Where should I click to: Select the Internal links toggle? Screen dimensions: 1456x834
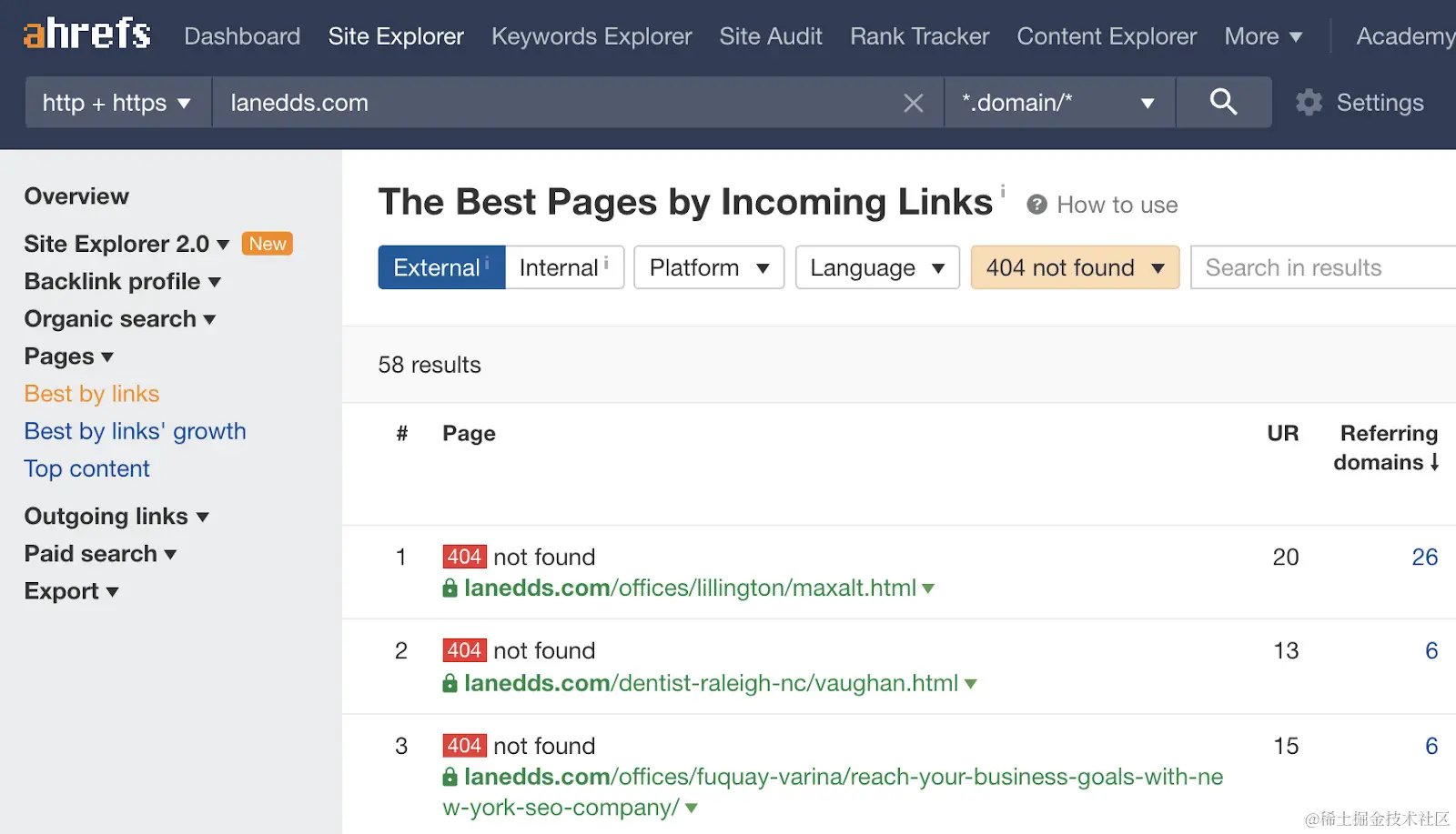point(564,267)
